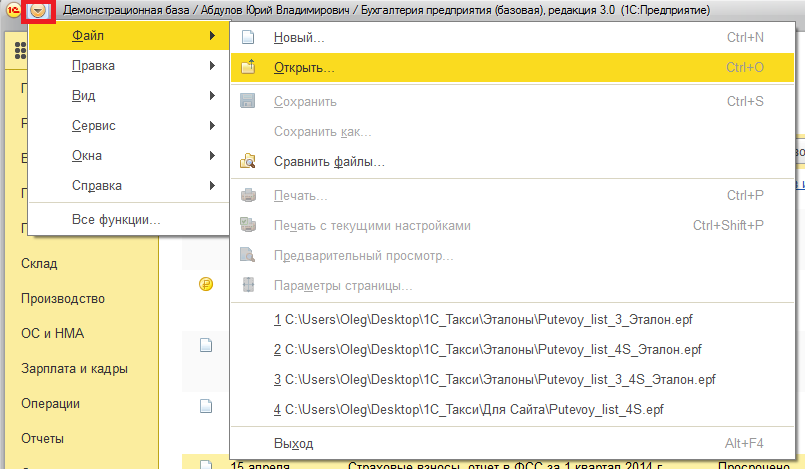The height and width of the screenshot is (469, 805).
Task: Go to the Склад section
Action: click(x=39, y=264)
